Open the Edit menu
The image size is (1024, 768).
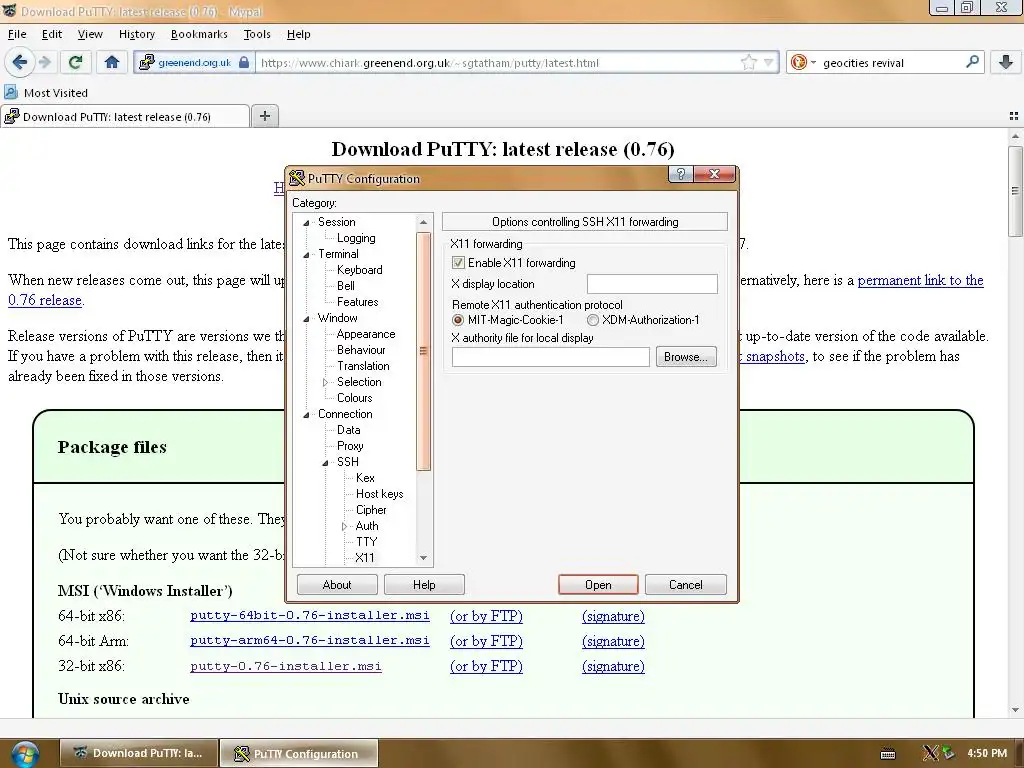click(52, 34)
